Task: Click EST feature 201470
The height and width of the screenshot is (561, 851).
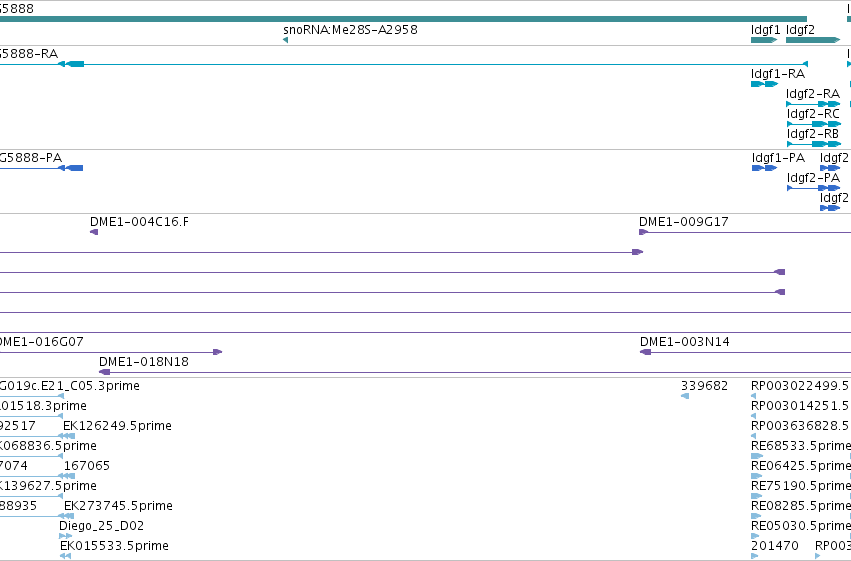Action: pos(774,546)
